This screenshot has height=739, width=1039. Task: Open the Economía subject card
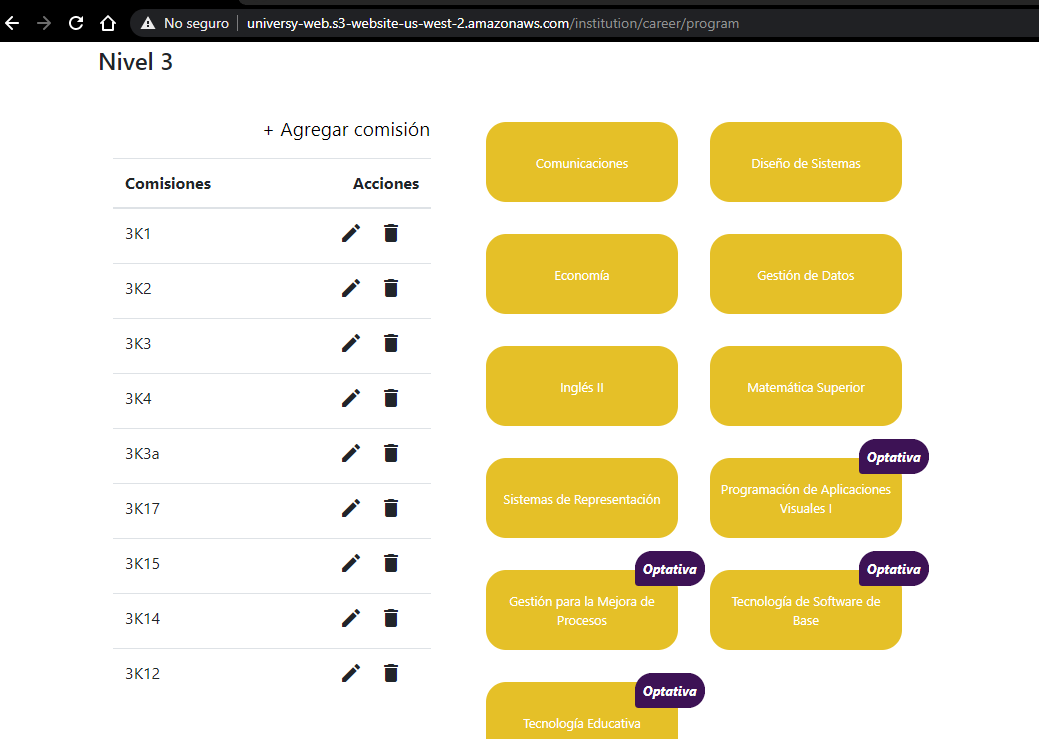tap(582, 274)
